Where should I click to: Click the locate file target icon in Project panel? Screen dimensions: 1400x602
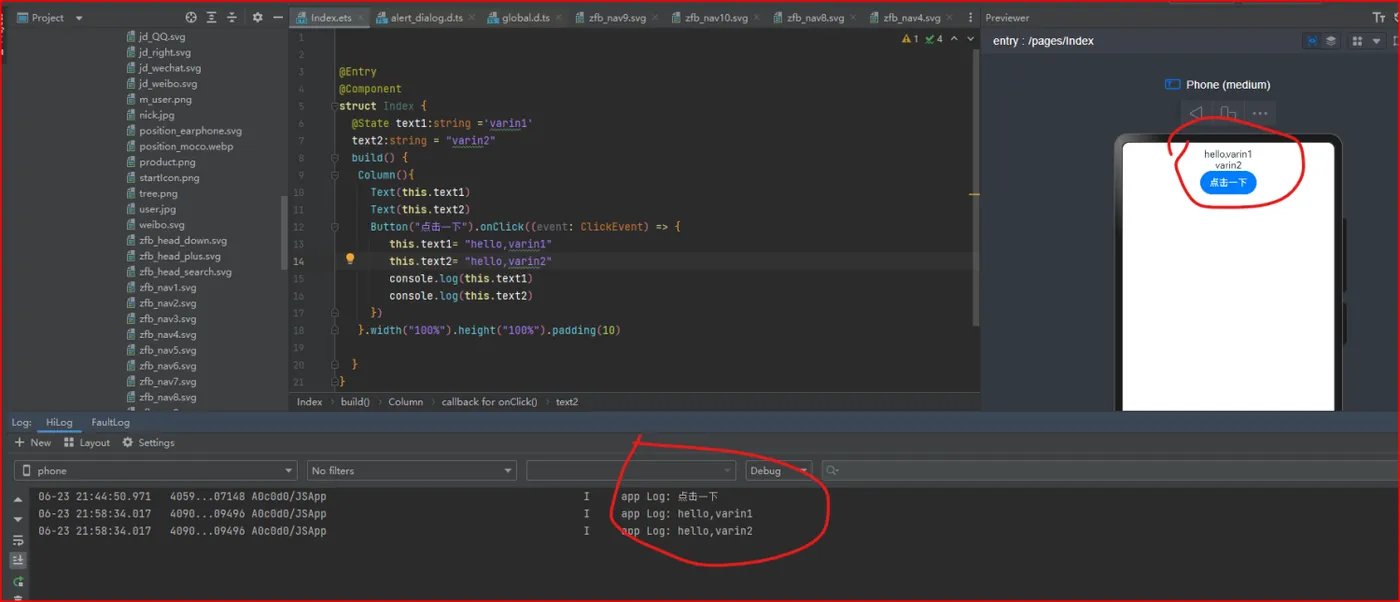point(191,18)
